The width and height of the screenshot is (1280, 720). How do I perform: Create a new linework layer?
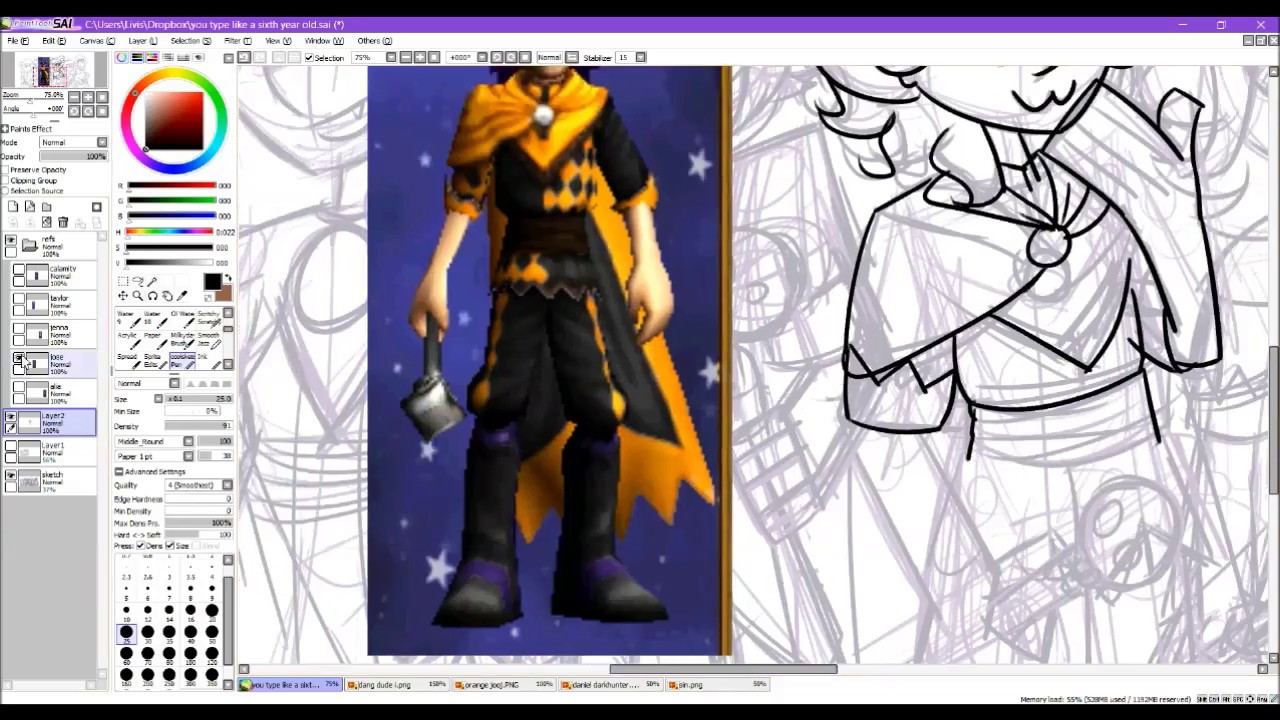point(30,206)
